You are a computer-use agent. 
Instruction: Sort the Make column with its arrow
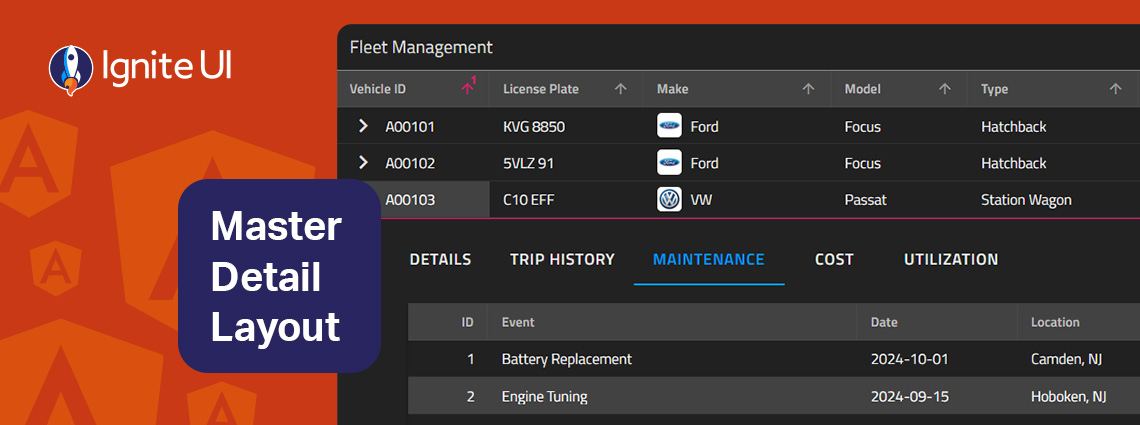[x=808, y=89]
